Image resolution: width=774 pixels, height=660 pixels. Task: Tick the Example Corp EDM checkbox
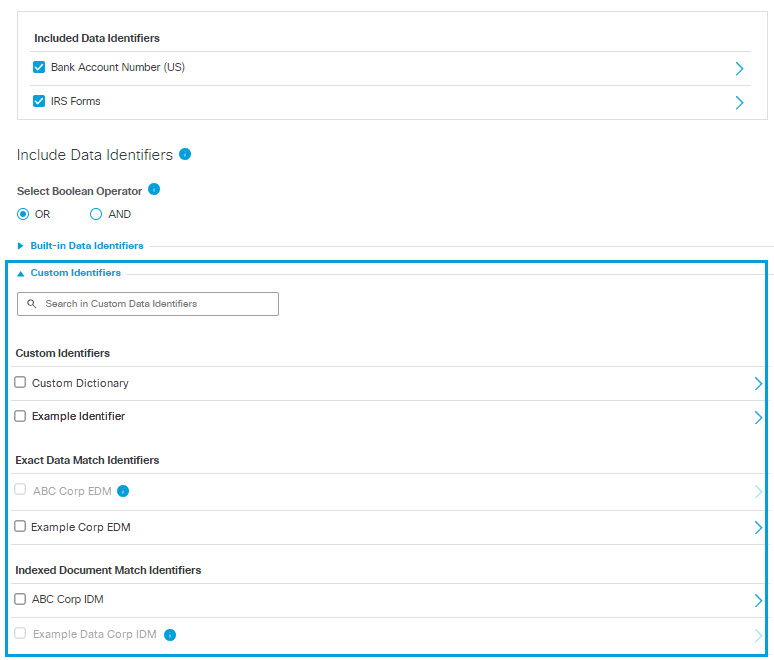coord(20,526)
